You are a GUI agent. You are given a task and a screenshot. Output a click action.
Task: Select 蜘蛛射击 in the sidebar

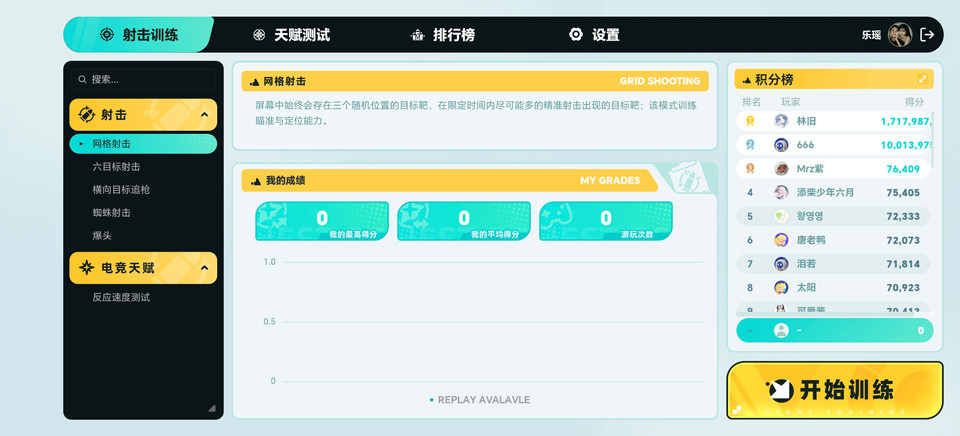point(111,213)
